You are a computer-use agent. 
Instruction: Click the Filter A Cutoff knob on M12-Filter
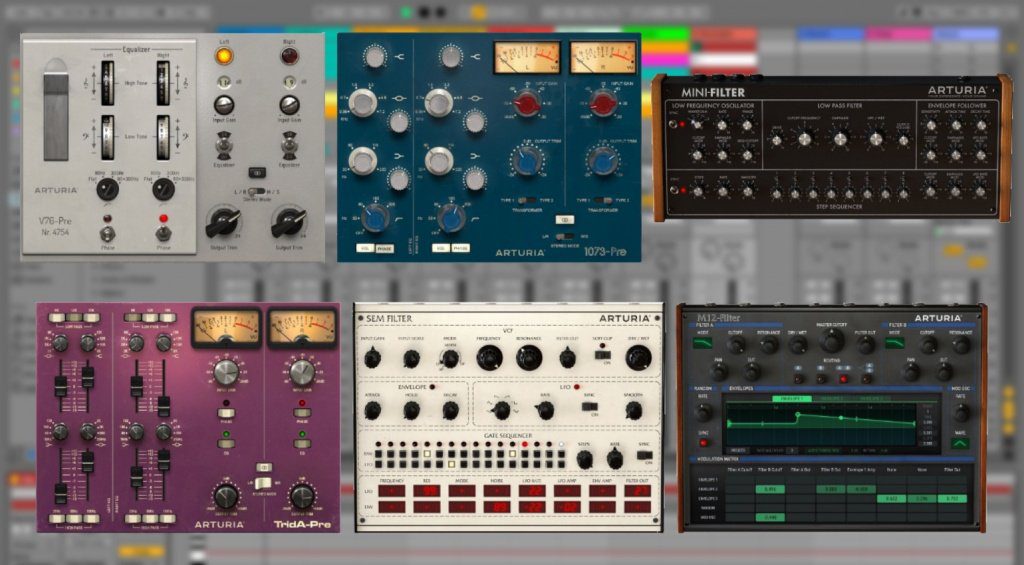(736, 345)
